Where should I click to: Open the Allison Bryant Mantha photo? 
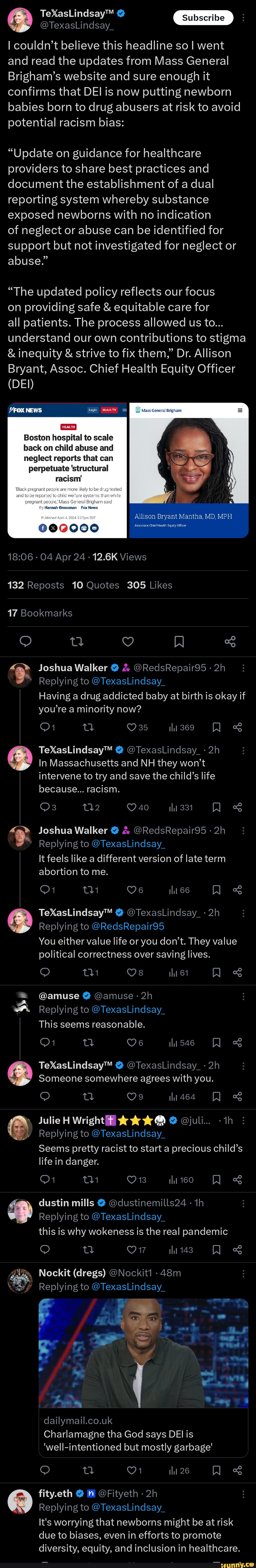point(189,470)
